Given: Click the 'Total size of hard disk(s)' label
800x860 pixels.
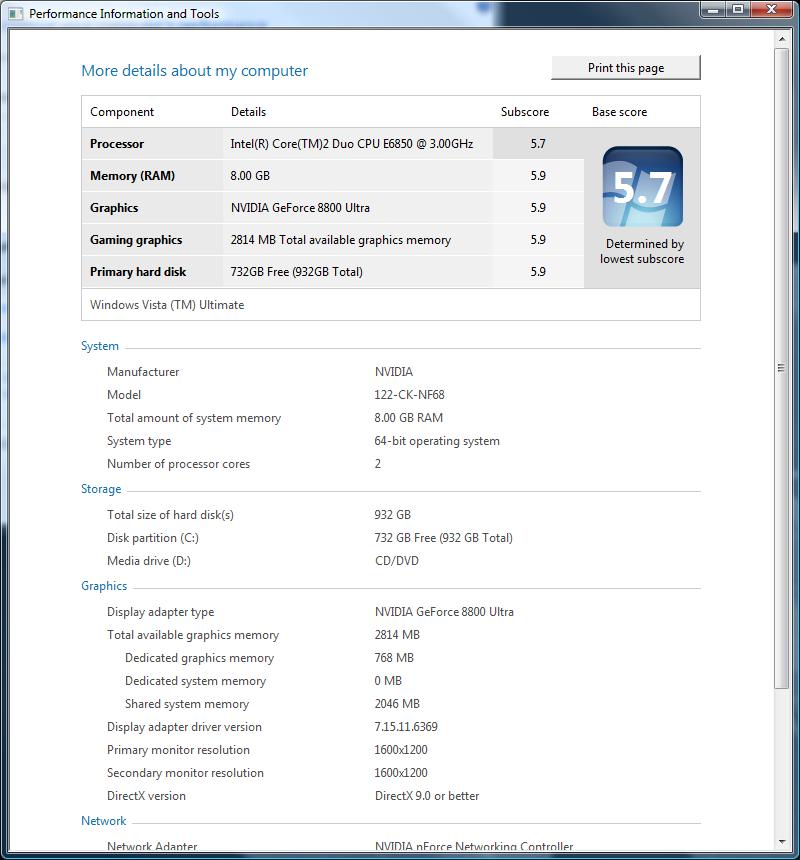Looking at the screenshot, I should (x=171, y=515).
